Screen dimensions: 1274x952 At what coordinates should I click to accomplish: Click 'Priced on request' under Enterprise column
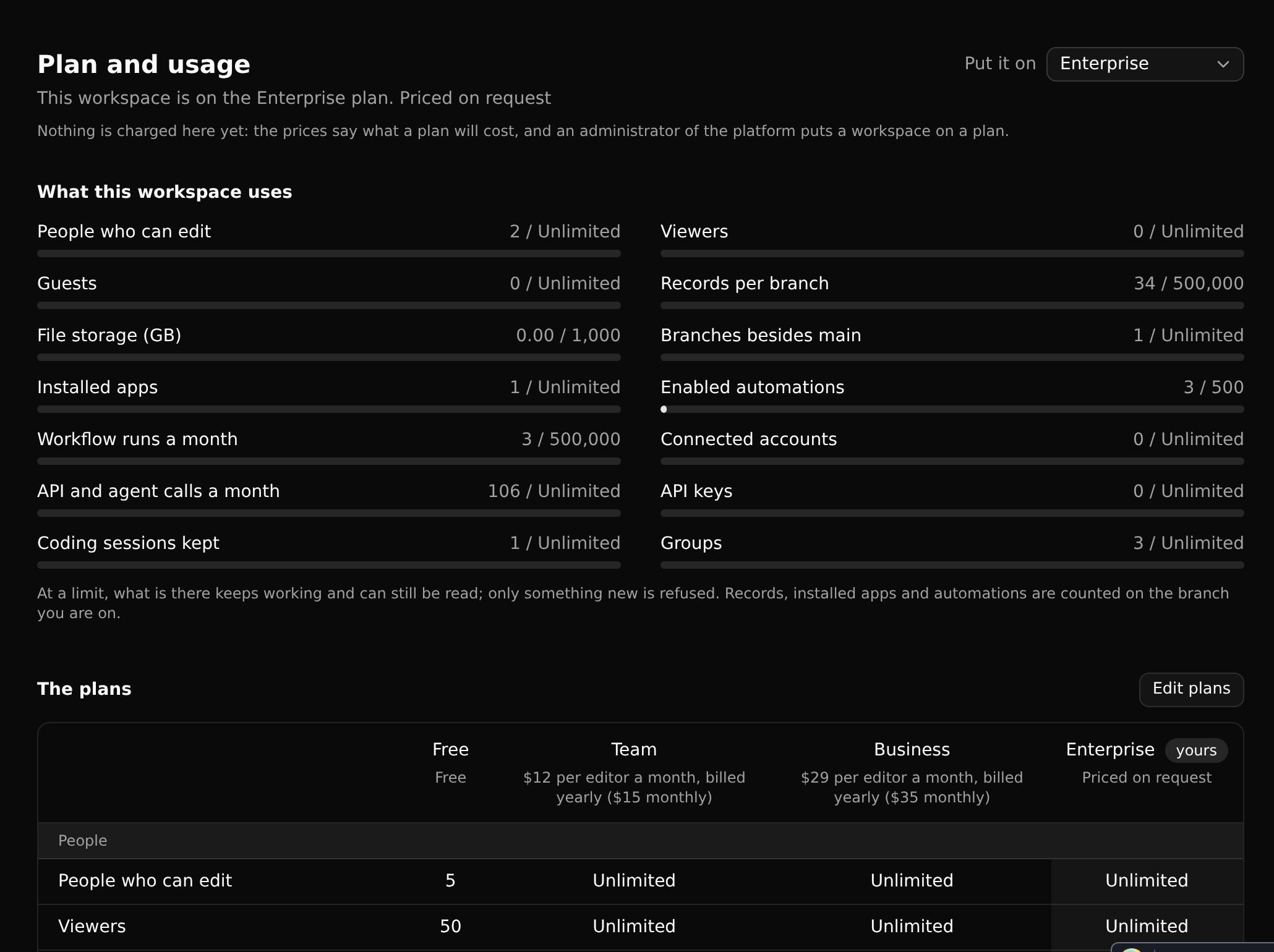(x=1147, y=778)
